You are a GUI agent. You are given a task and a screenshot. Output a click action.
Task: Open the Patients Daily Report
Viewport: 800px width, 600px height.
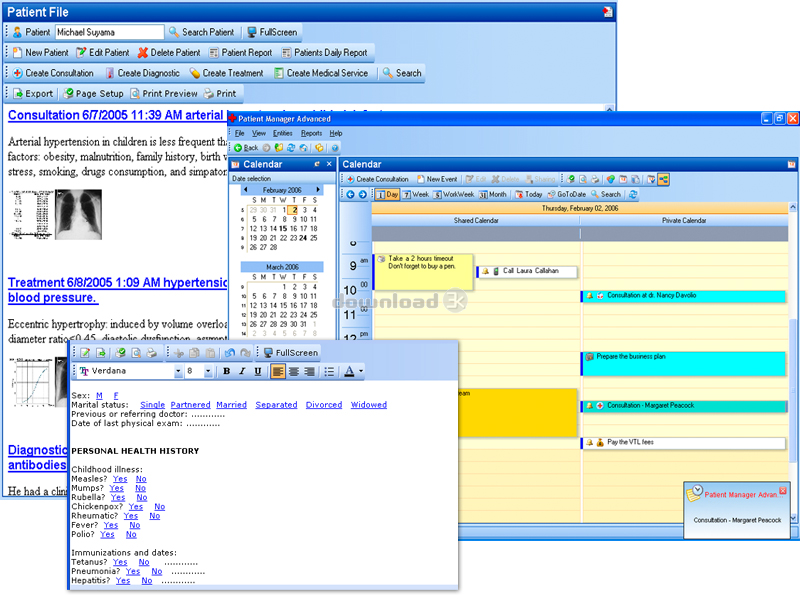pos(324,53)
